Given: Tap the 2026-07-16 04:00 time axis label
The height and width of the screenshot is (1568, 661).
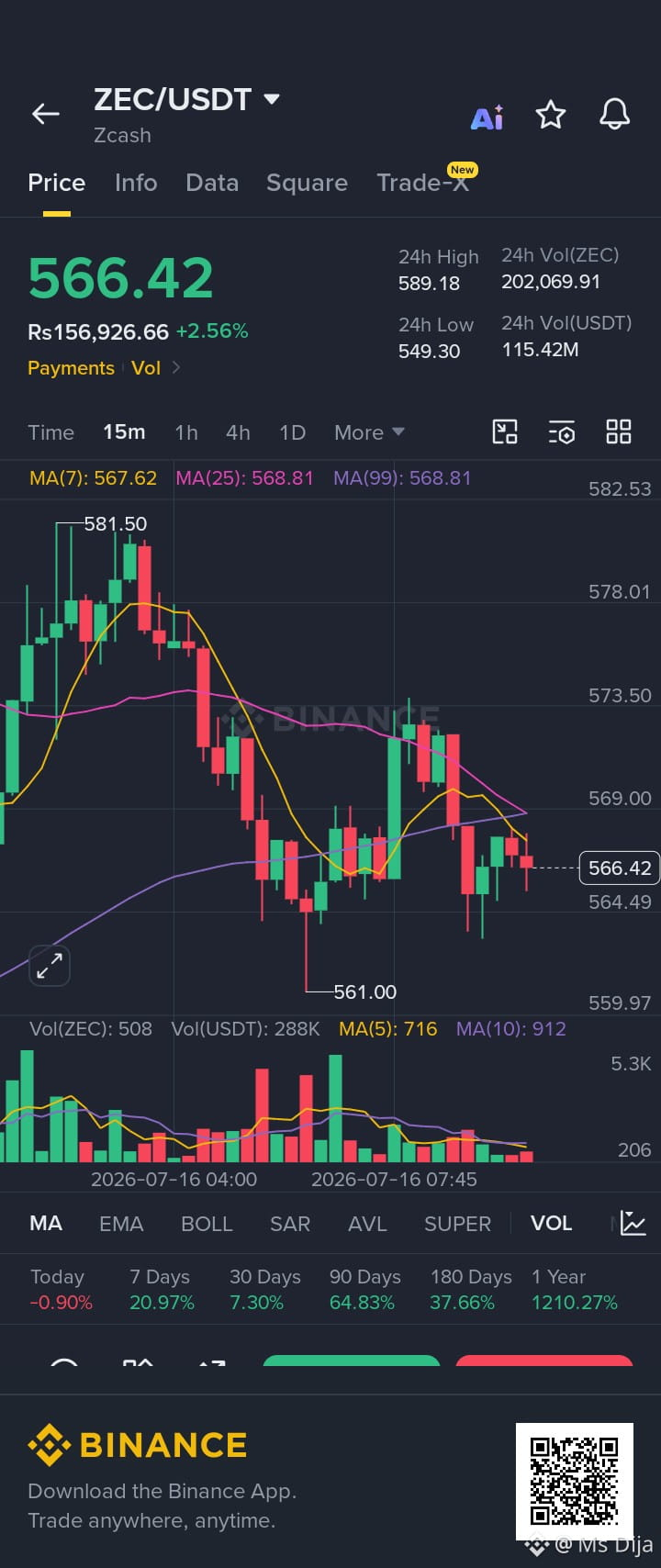Looking at the screenshot, I should 174,1180.
